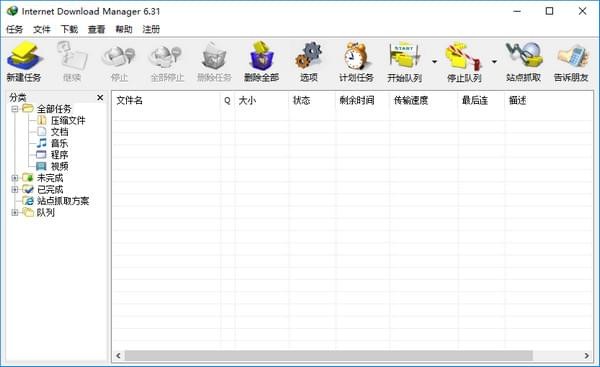Click the 程序 window icon in tree
Screen dimensions: 600x367
click(41, 155)
